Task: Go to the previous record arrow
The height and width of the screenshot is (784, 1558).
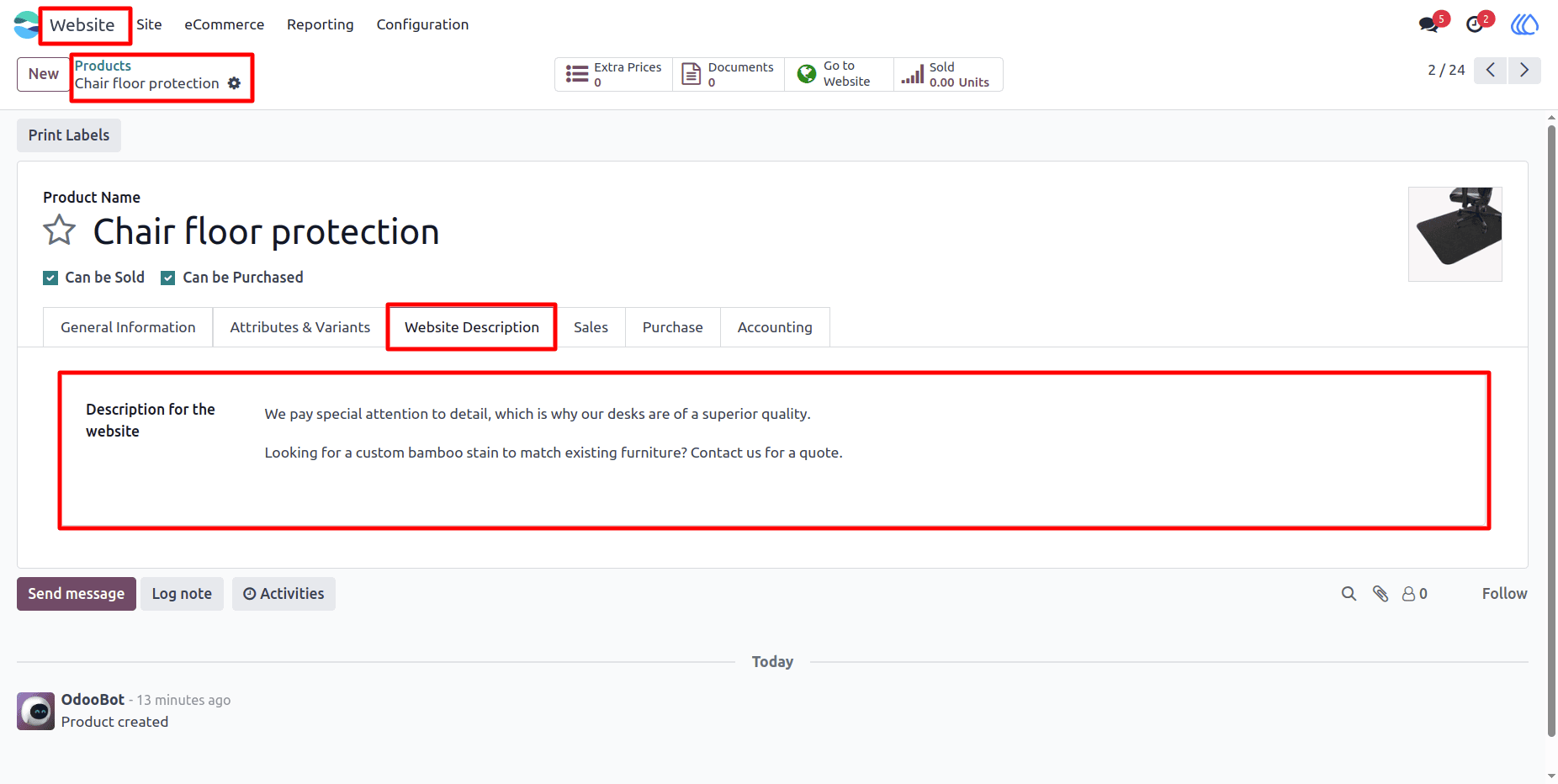Action: click(1491, 70)
